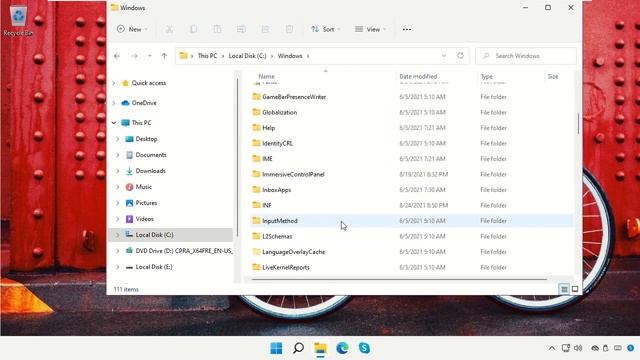Click the volume speaker tray icon
This screenshot has height=360, width=640.
tap(578, 348)
